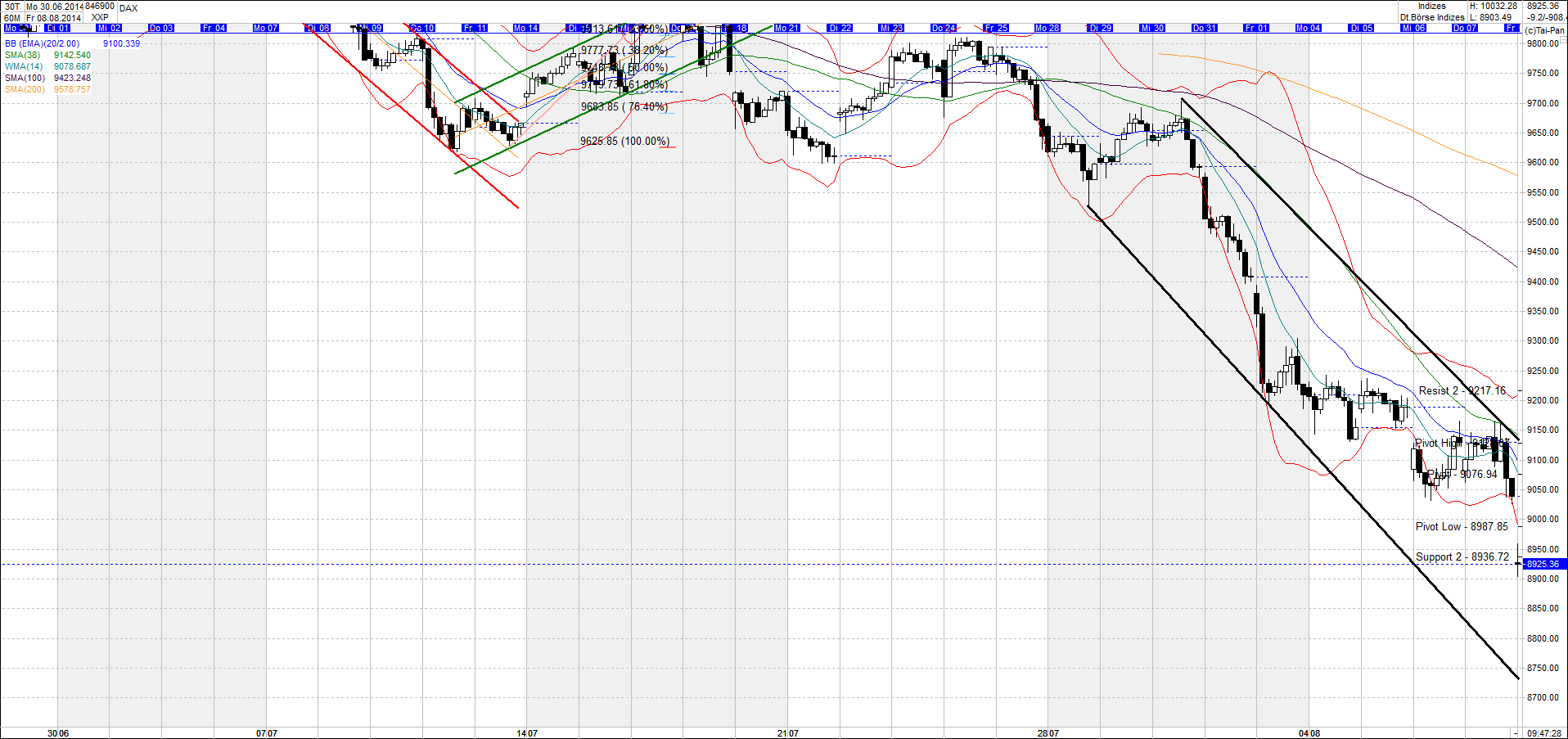Click the 30T interval cell
The image size is (1568, 739).
12,7
